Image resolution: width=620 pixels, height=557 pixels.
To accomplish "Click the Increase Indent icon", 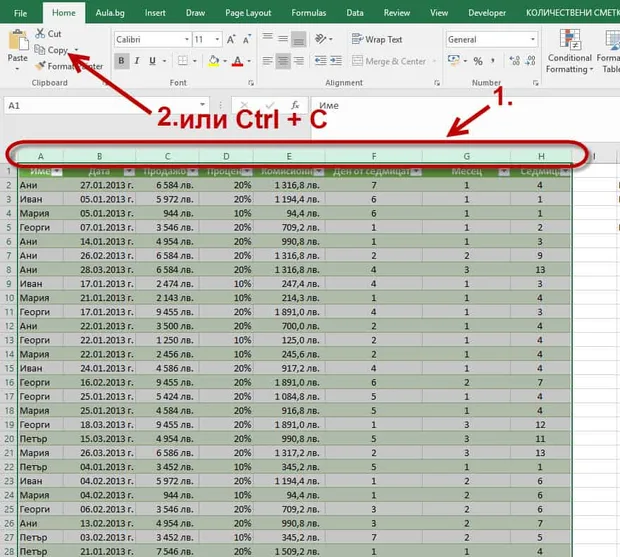I will pos(336,61).
